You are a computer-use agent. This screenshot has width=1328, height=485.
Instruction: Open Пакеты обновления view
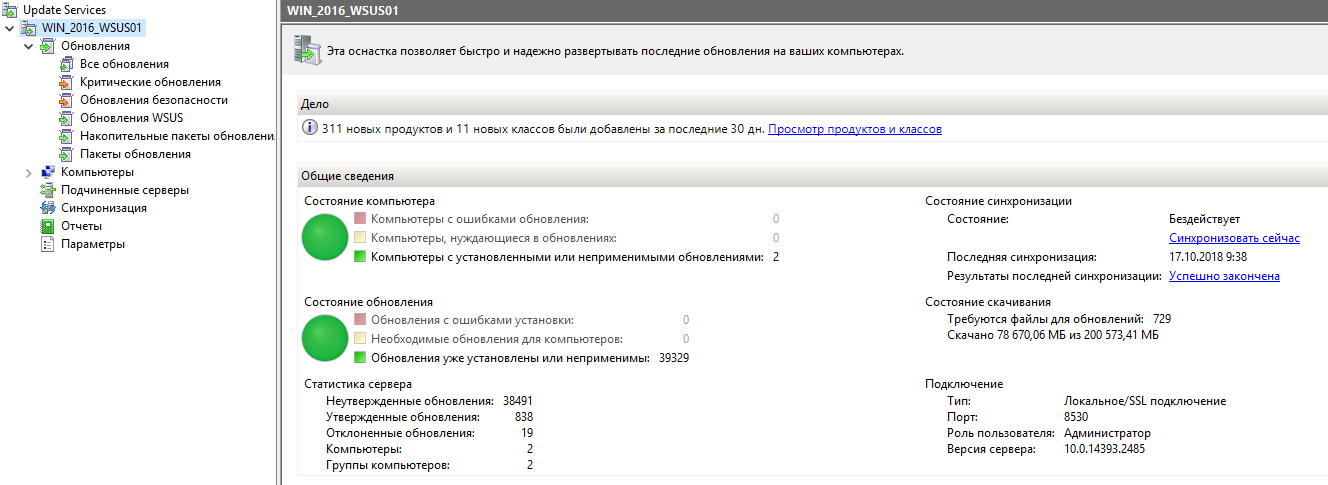coord(135,154)
